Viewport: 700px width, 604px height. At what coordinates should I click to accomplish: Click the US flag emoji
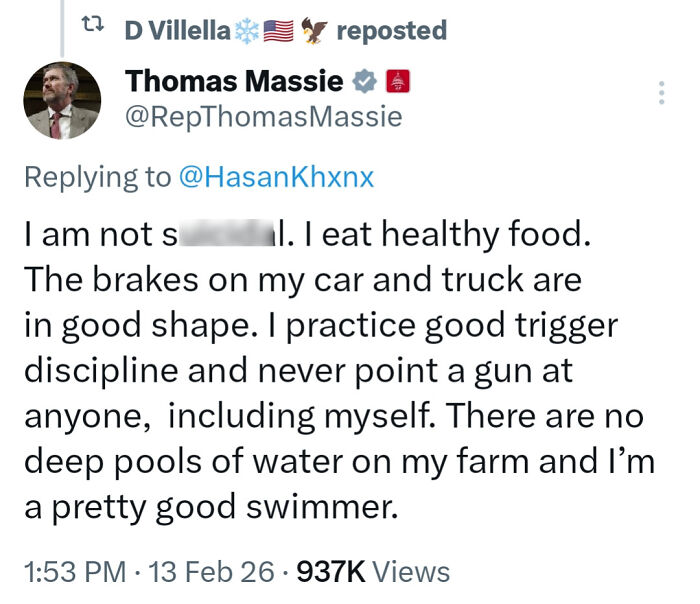[x=276, y=31]
